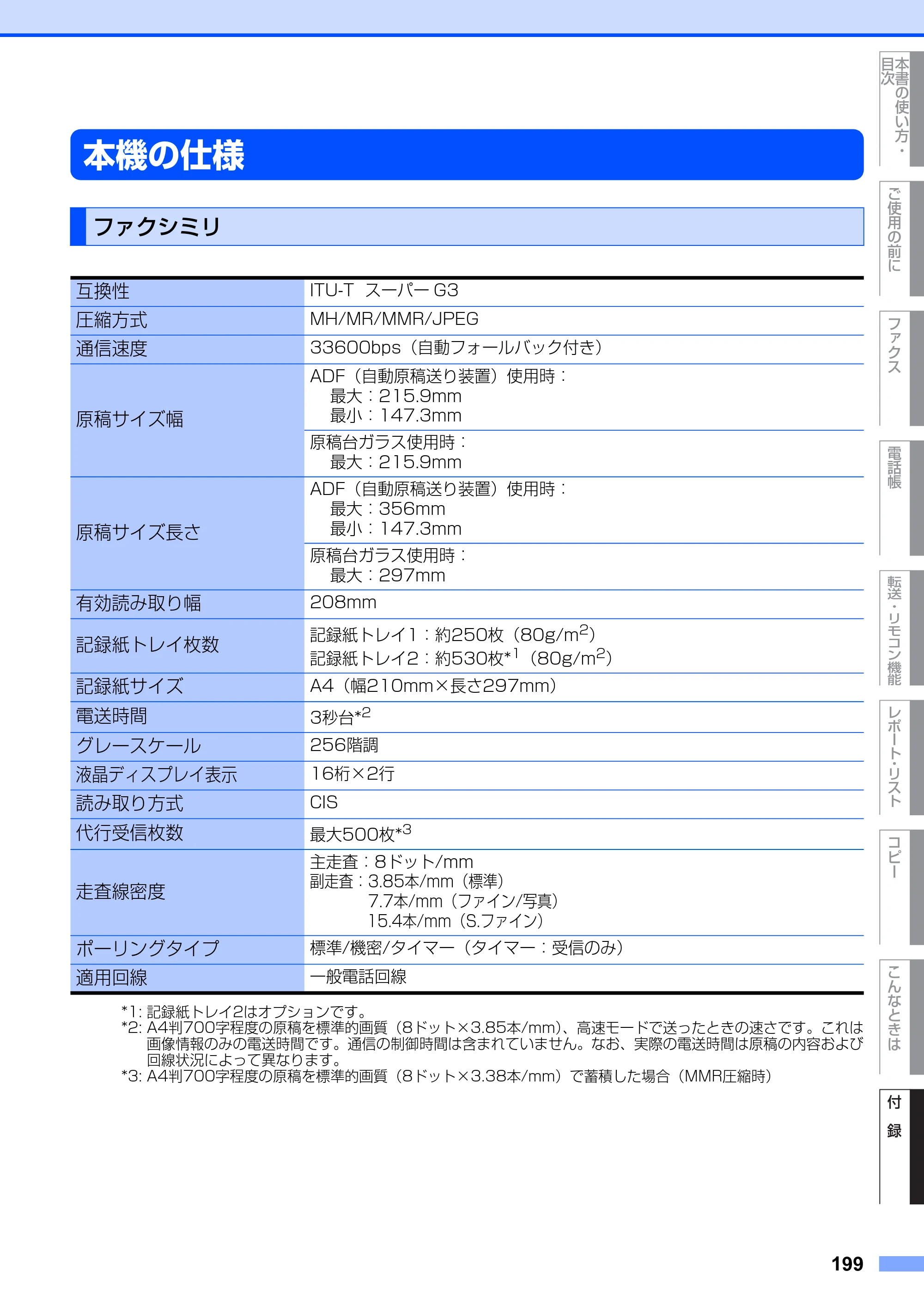Viewport: 924px width, 1307px height.
Task: Click the ポーリングタイプ row label
Action: coord(147,948)
